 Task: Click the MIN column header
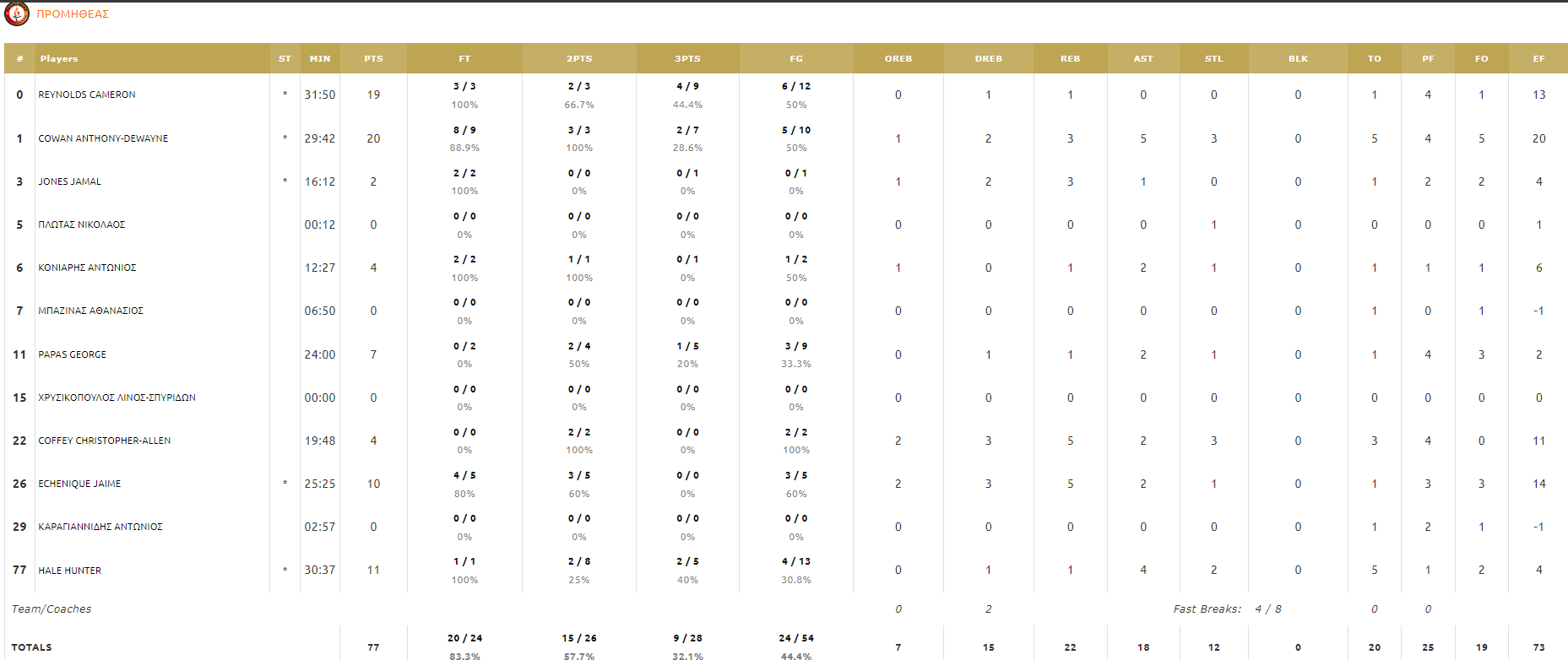click(320, 59)
